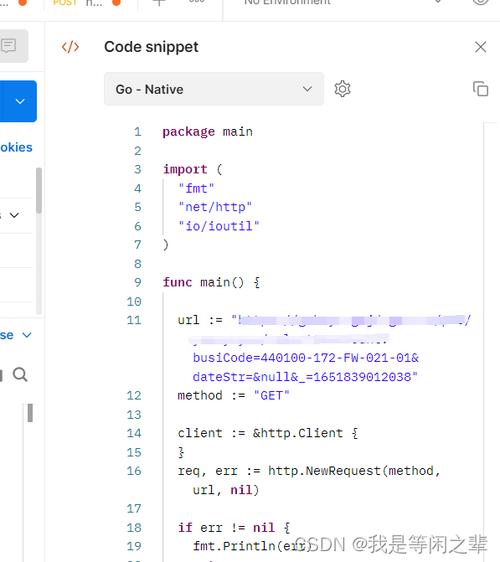Image resolution: width=500 pixels, height=562 pixels.
Task: Click line 12 method GET code
Action: click(233, 396)
